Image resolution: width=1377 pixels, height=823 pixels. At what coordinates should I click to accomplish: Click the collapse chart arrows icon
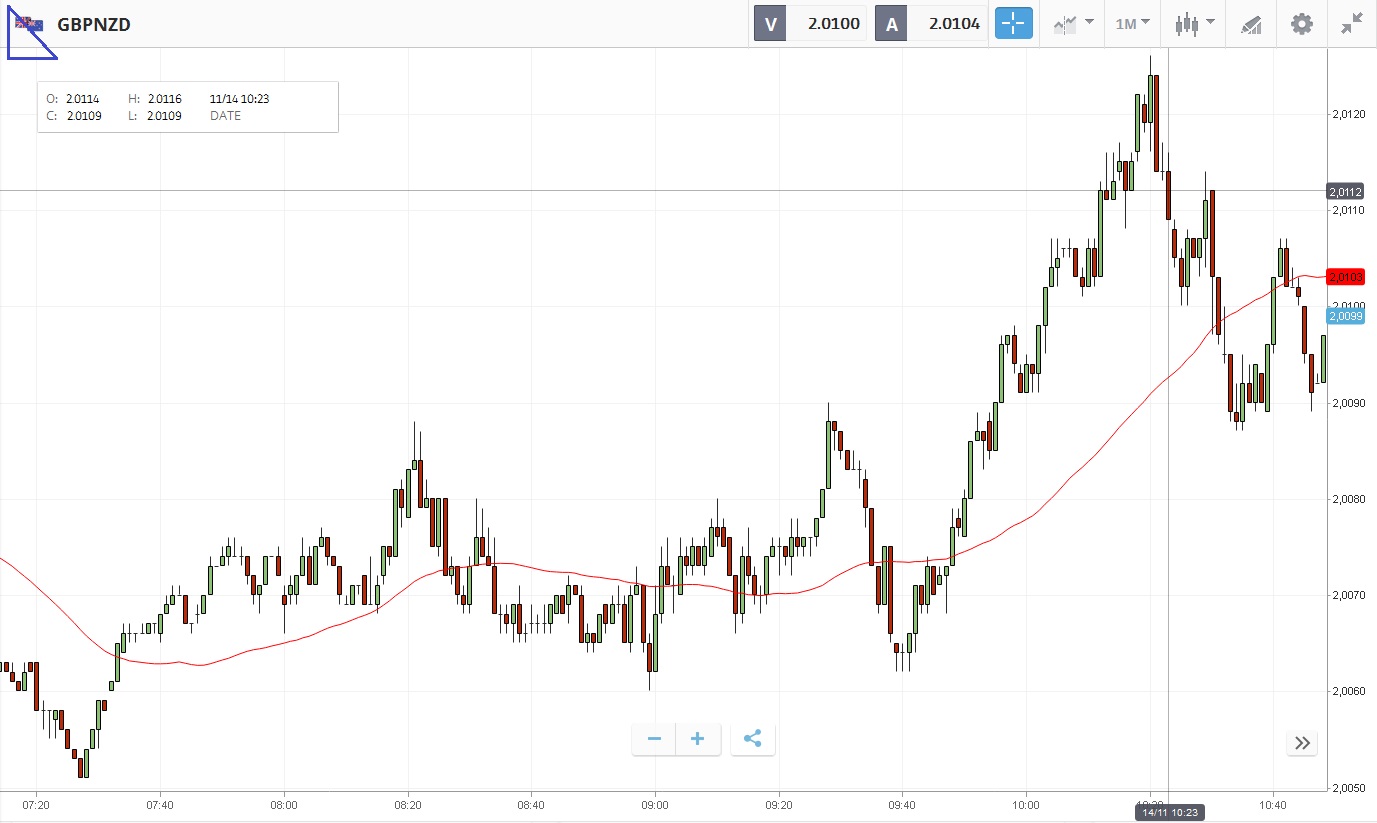pyautogui.click(x=1352, y=24)
